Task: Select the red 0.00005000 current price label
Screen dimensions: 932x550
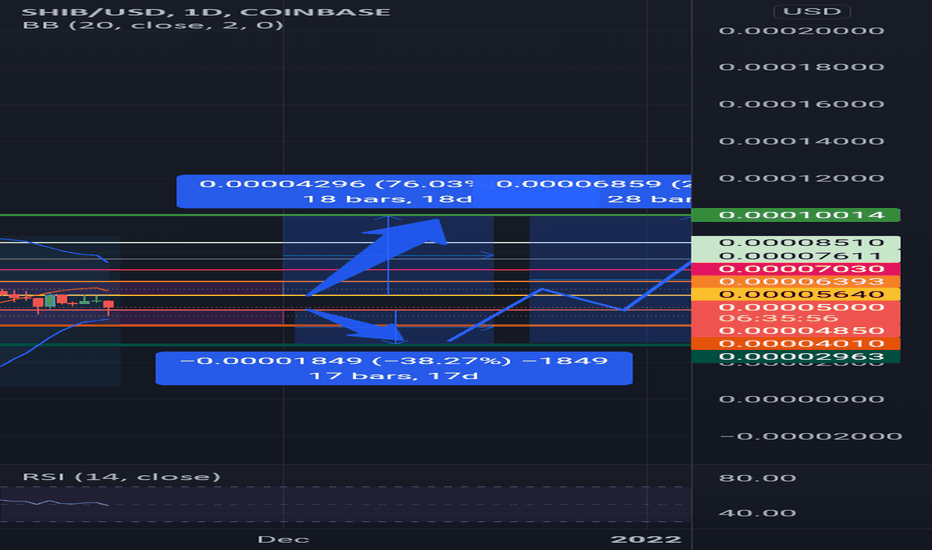Action: tap(796, 307)
